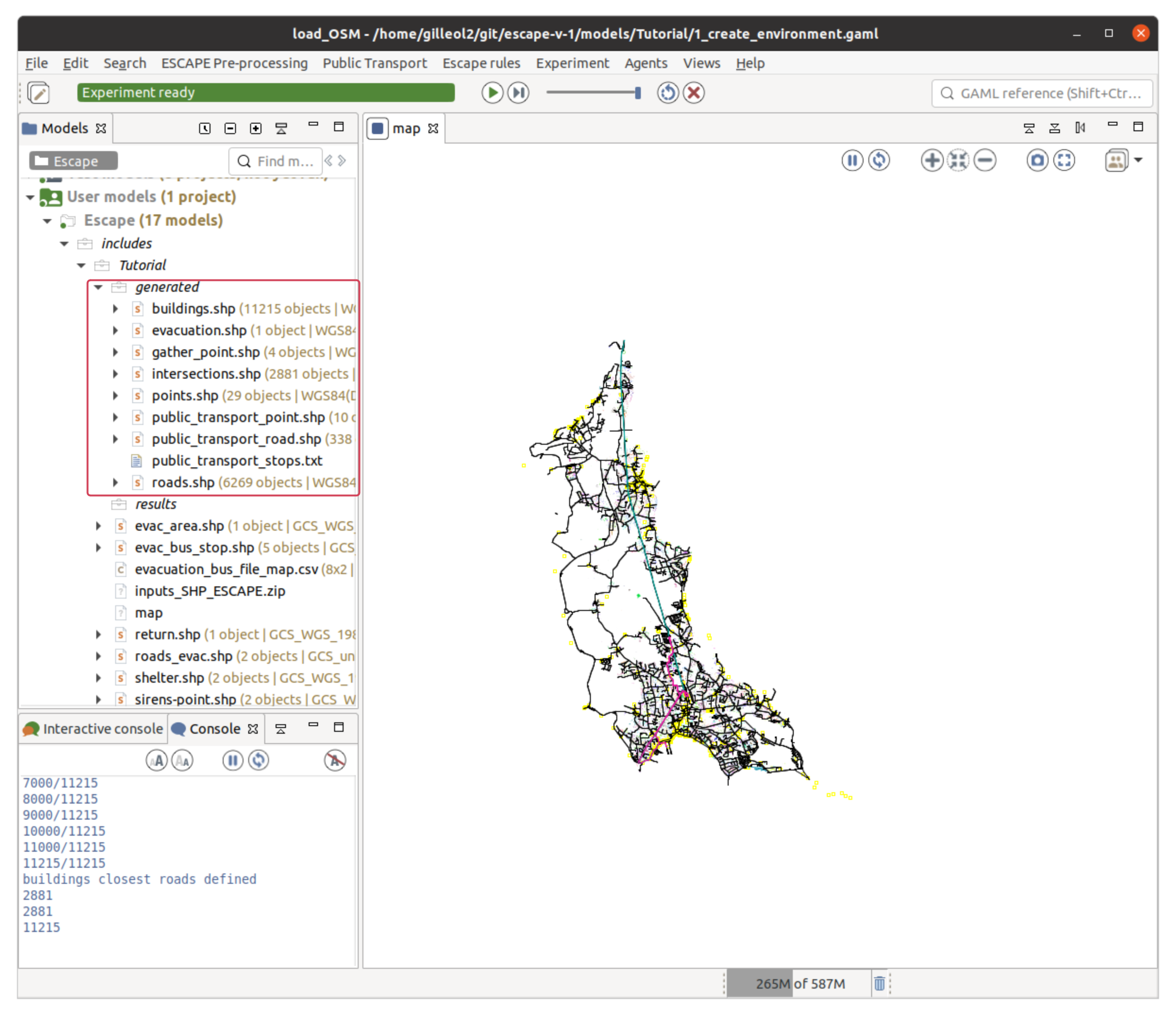The width and height of the screenshot is (1176, 1016).
Task: Pause the map display rendering
Action: tap(852, 160)
